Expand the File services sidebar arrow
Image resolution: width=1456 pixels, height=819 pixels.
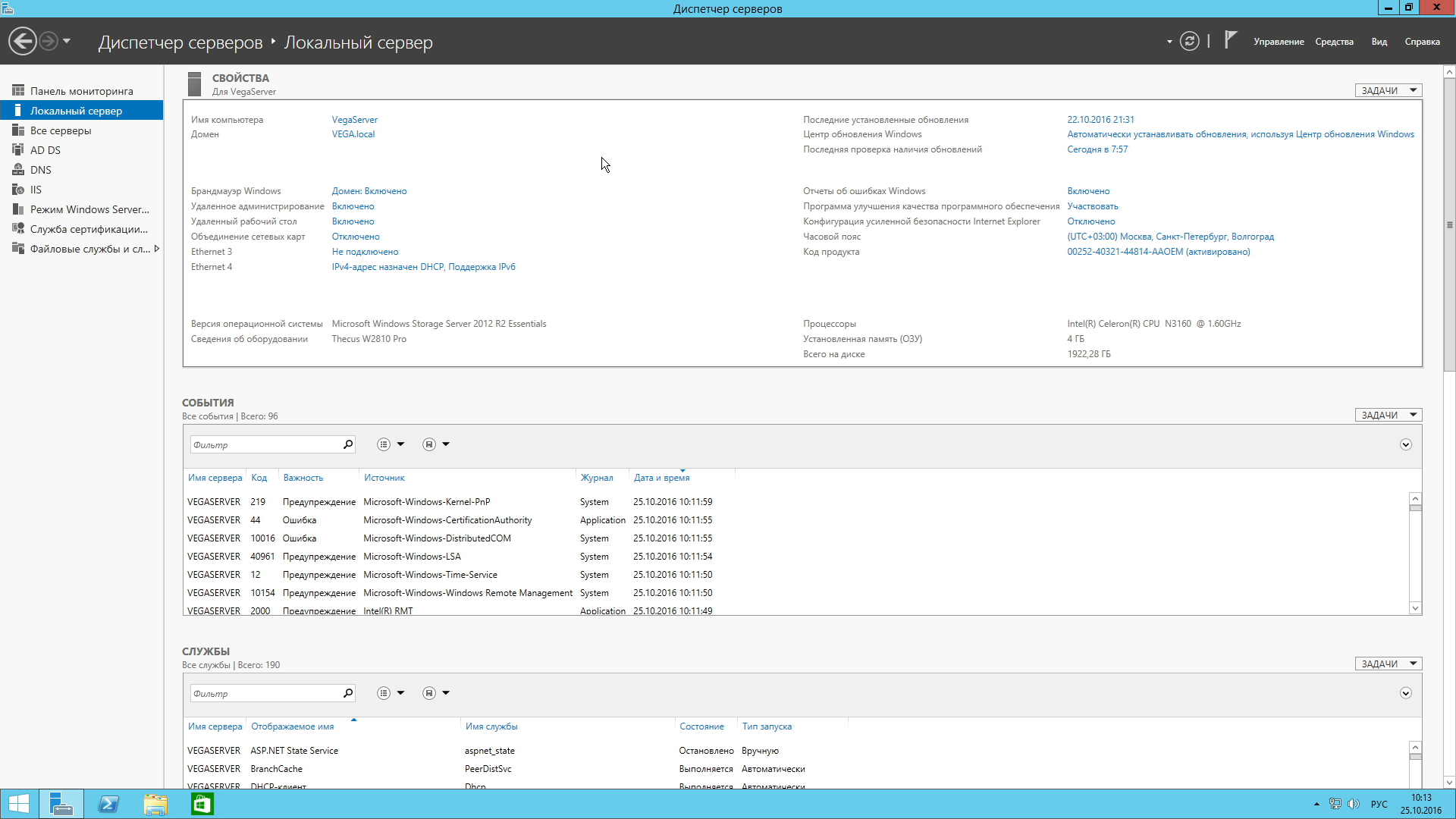tap(157, 249)
